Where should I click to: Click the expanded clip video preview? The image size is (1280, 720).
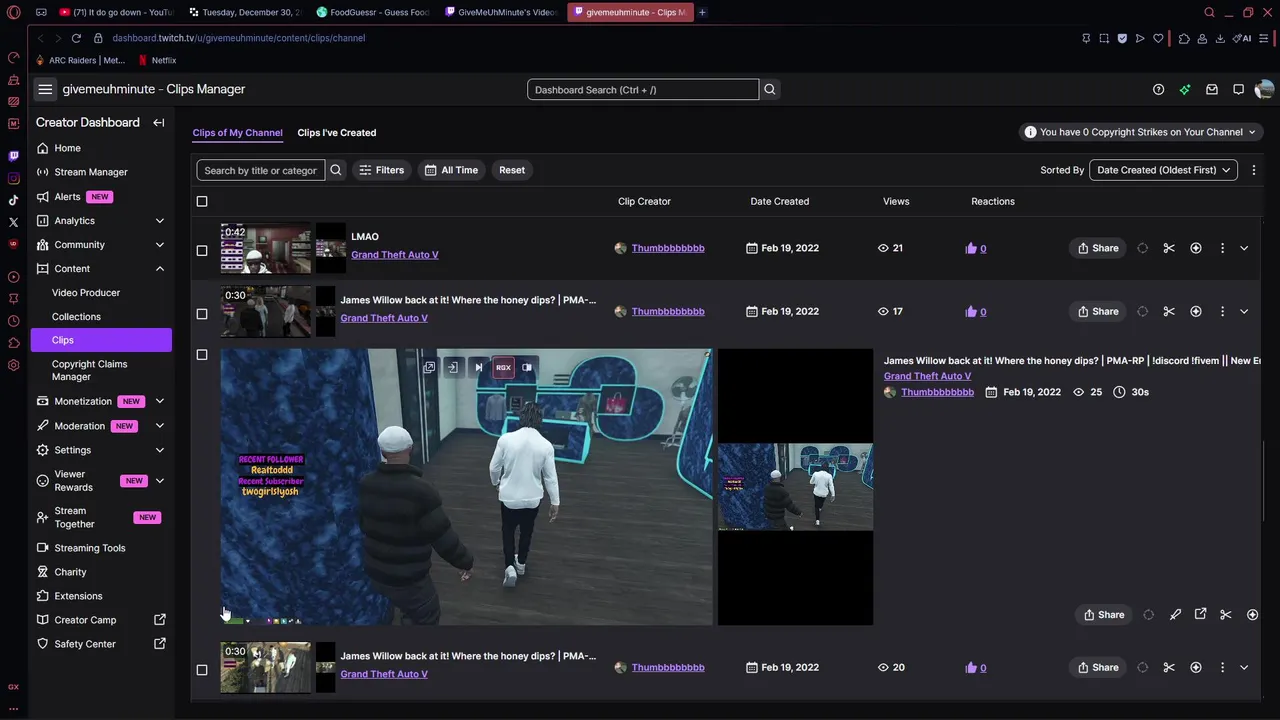pos(467,487)
